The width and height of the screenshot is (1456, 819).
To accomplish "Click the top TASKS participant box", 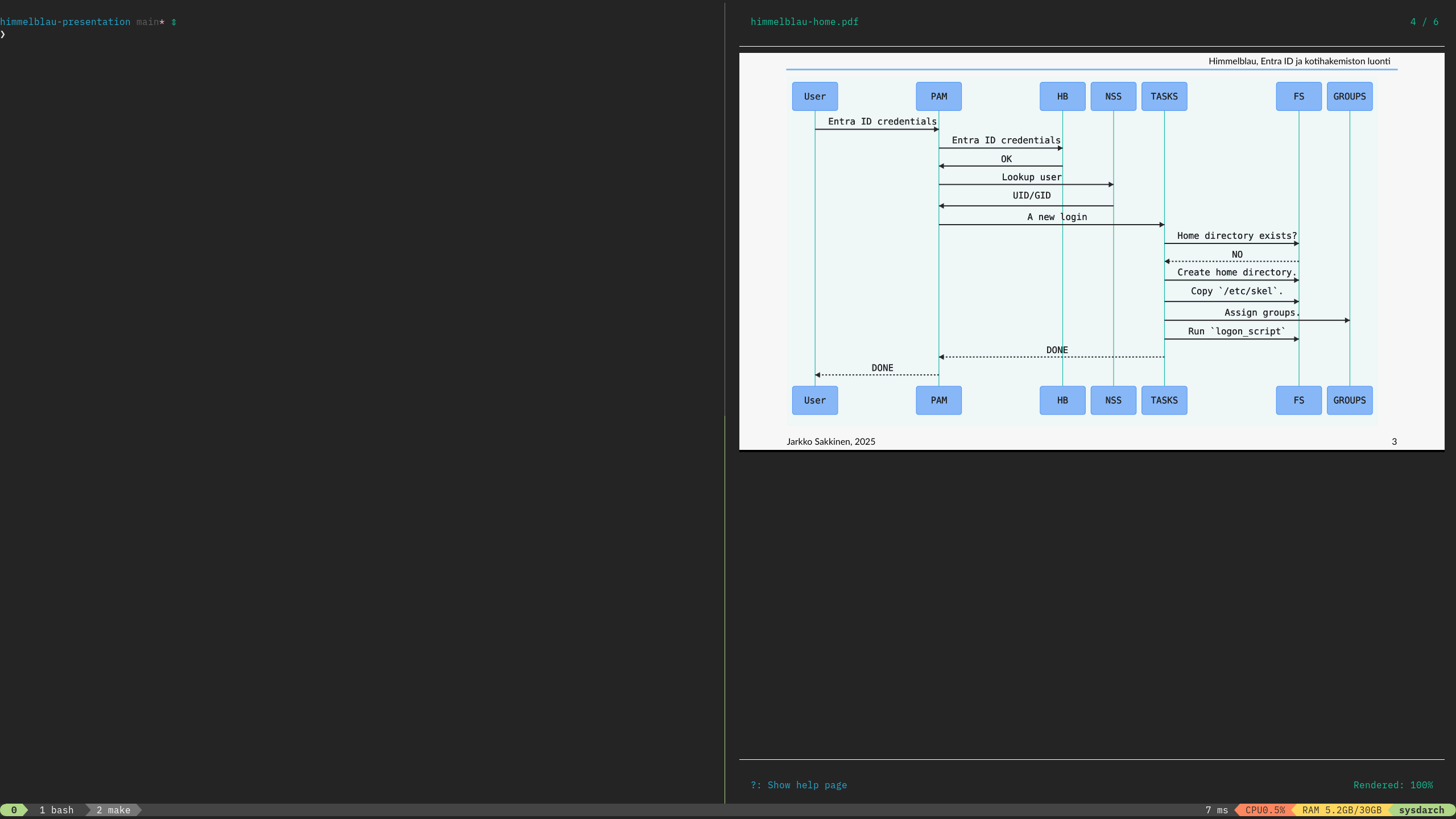I will (x=1164, y=96).
